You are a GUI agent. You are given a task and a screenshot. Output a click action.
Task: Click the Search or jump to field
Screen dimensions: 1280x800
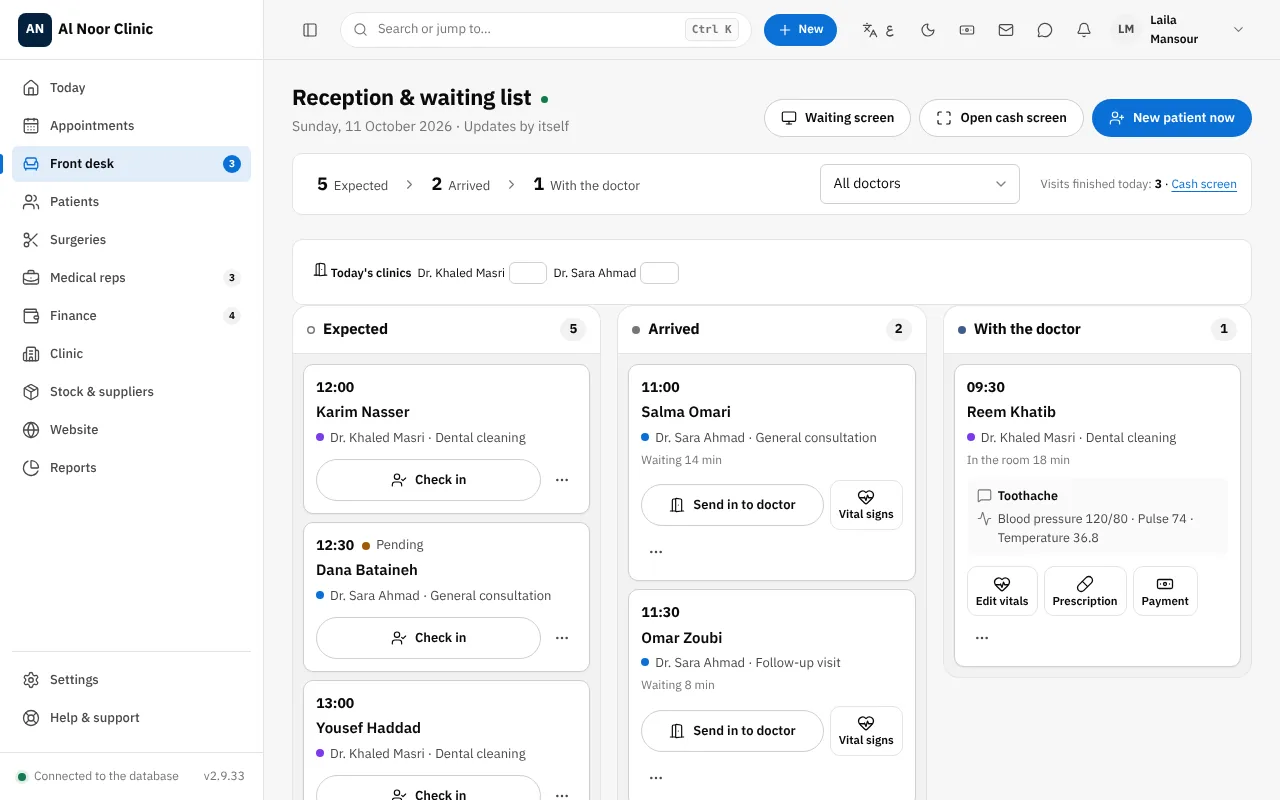coord(546,30)
